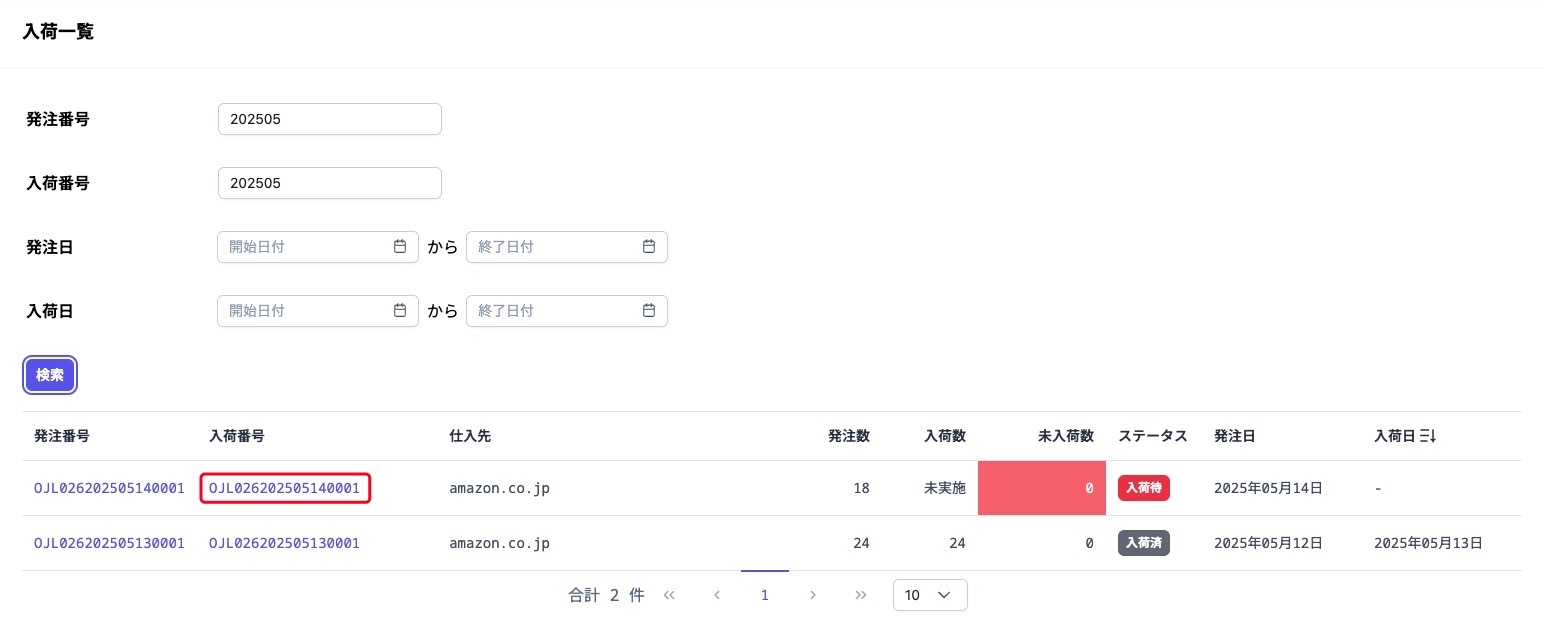The width and height of the screenshot is (1544, 639).
Task: Select page 1 in pagination
Action: (765, 595)
